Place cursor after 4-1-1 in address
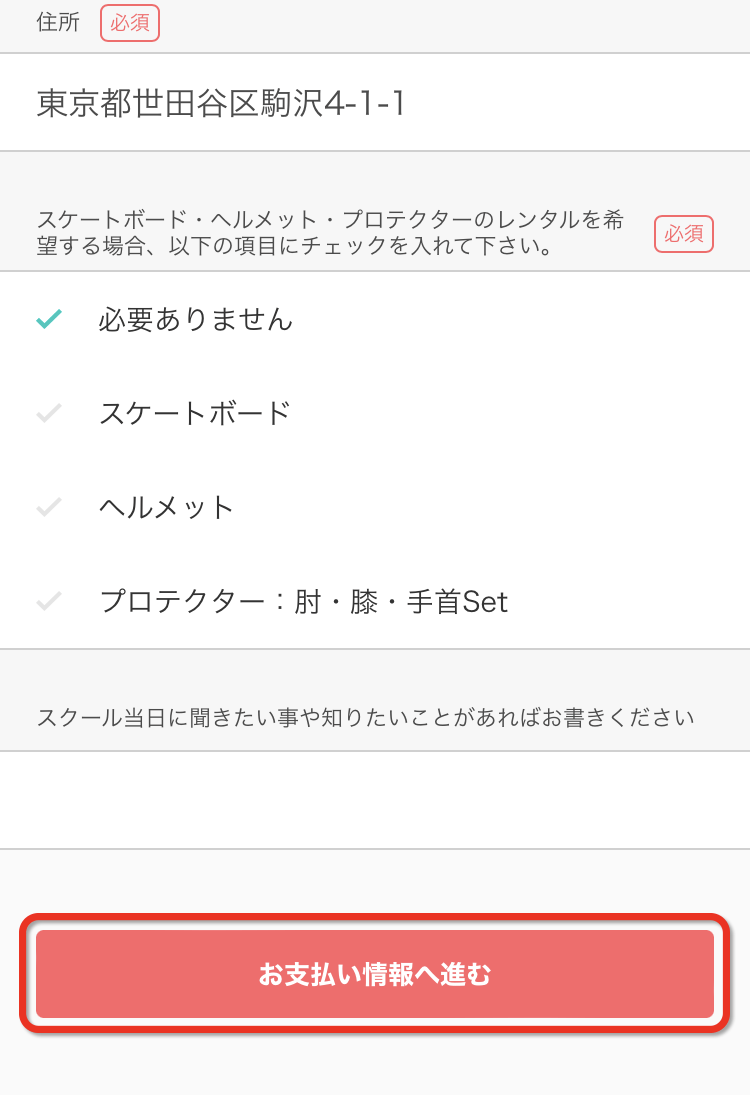The width and height of the screenshot is (750, 1095). pyautogui.click(x=407, y=103)
